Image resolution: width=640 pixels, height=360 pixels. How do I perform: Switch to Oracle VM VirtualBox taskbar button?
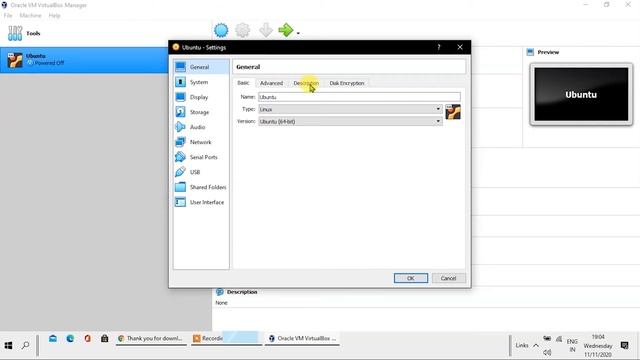click(303, 338)
